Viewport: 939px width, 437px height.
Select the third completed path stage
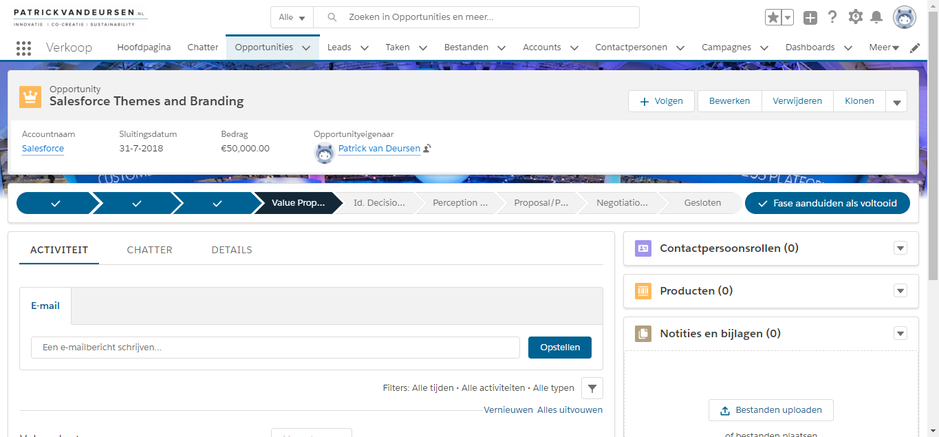tap(217, 204)
